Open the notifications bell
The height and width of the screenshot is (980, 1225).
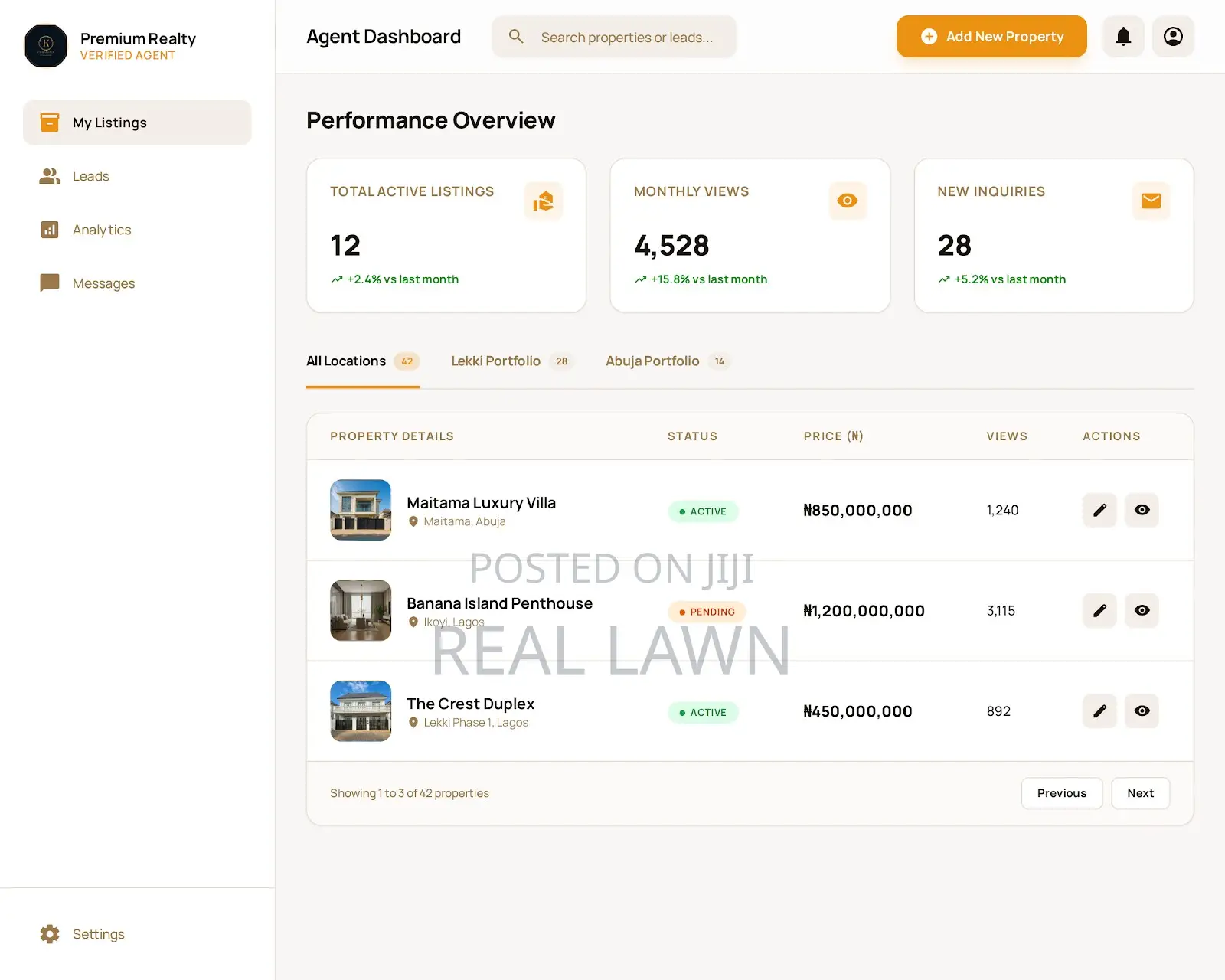(x=1123, y=37)
